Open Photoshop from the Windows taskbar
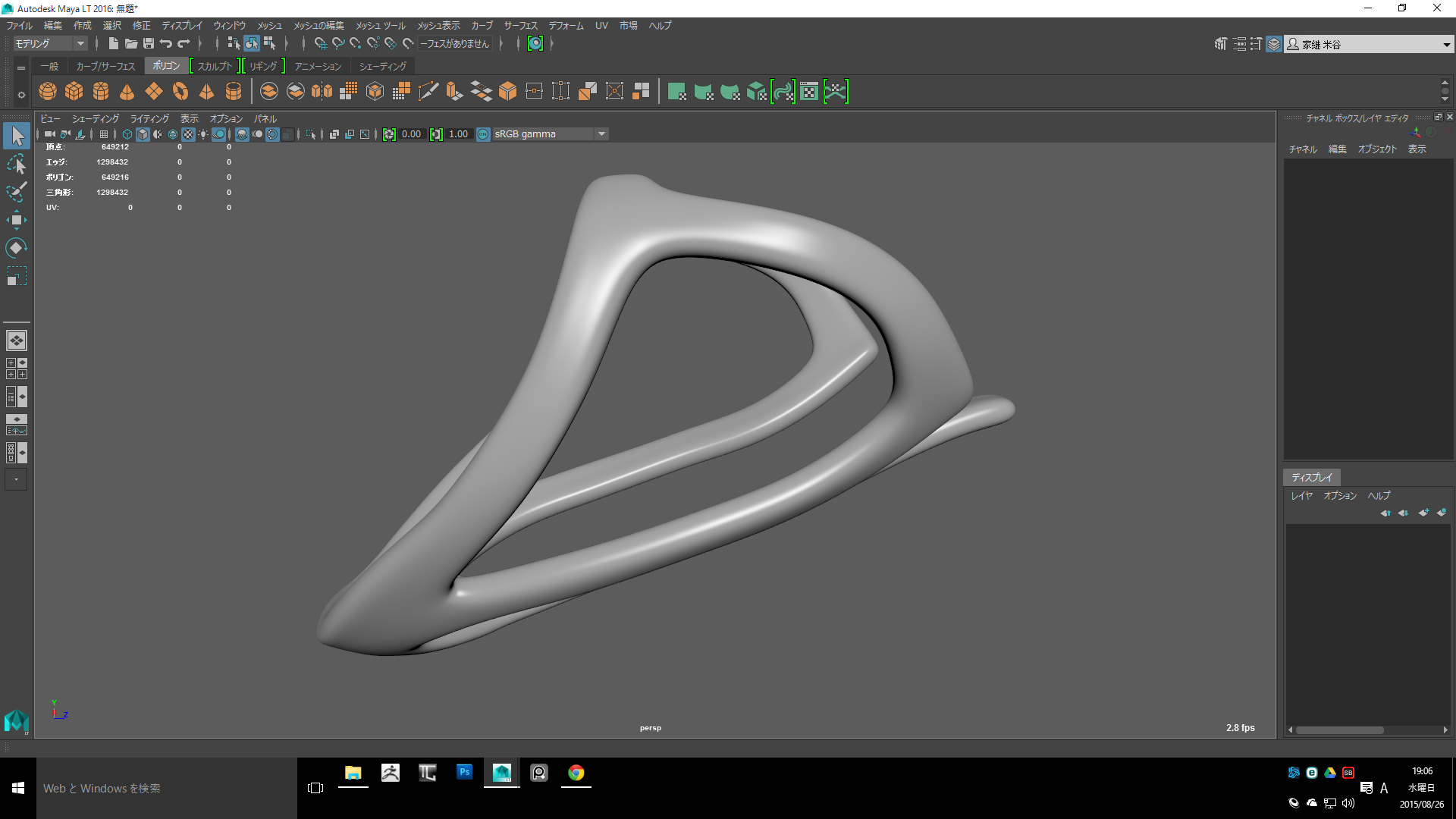Image resolution: width=1456 pixels, height=819 pixels. click(x=465, y=773)
